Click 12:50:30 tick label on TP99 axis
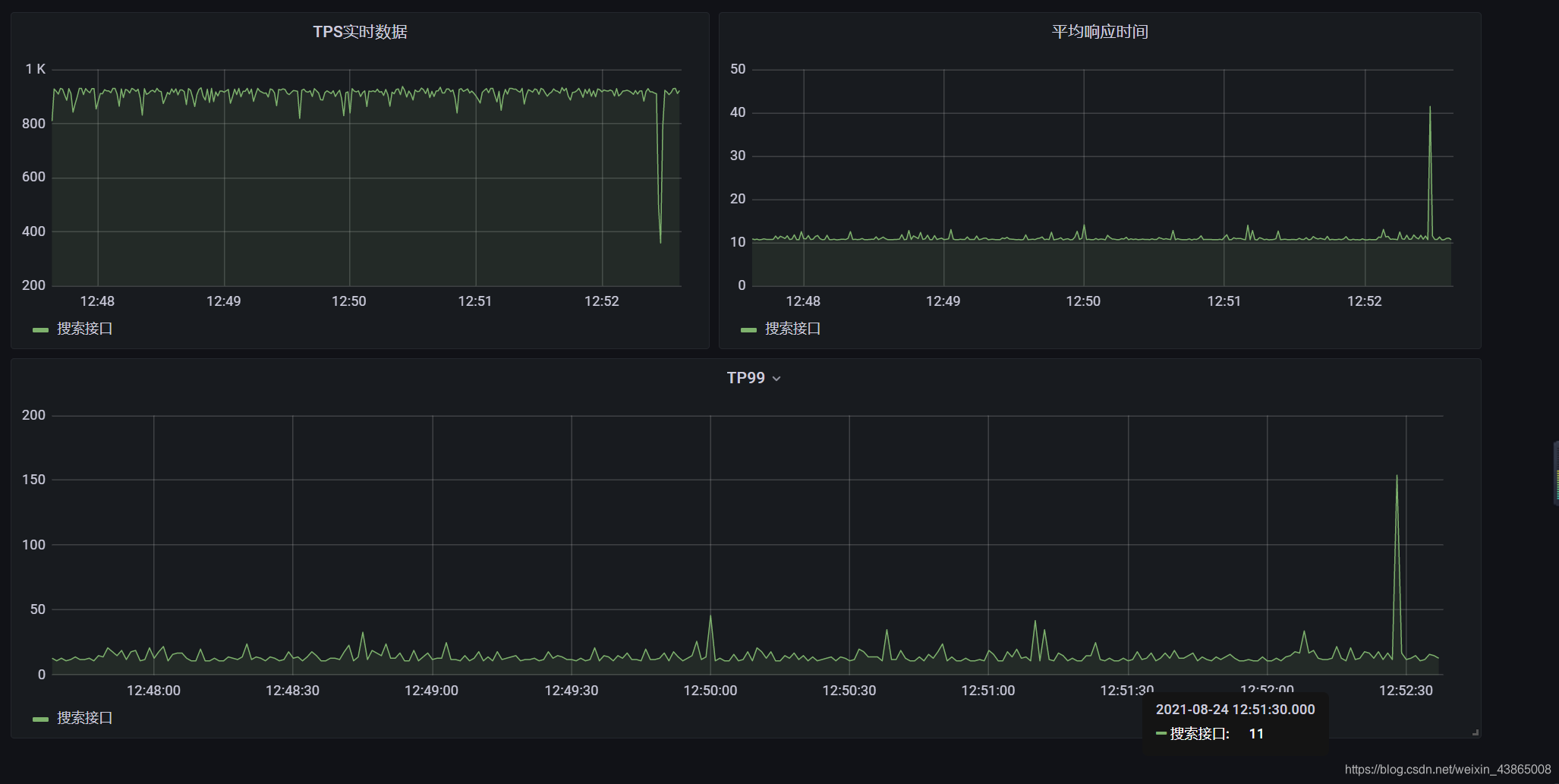Image resolution: width=1559 pixels, height=784 pixels. (849, 691)
